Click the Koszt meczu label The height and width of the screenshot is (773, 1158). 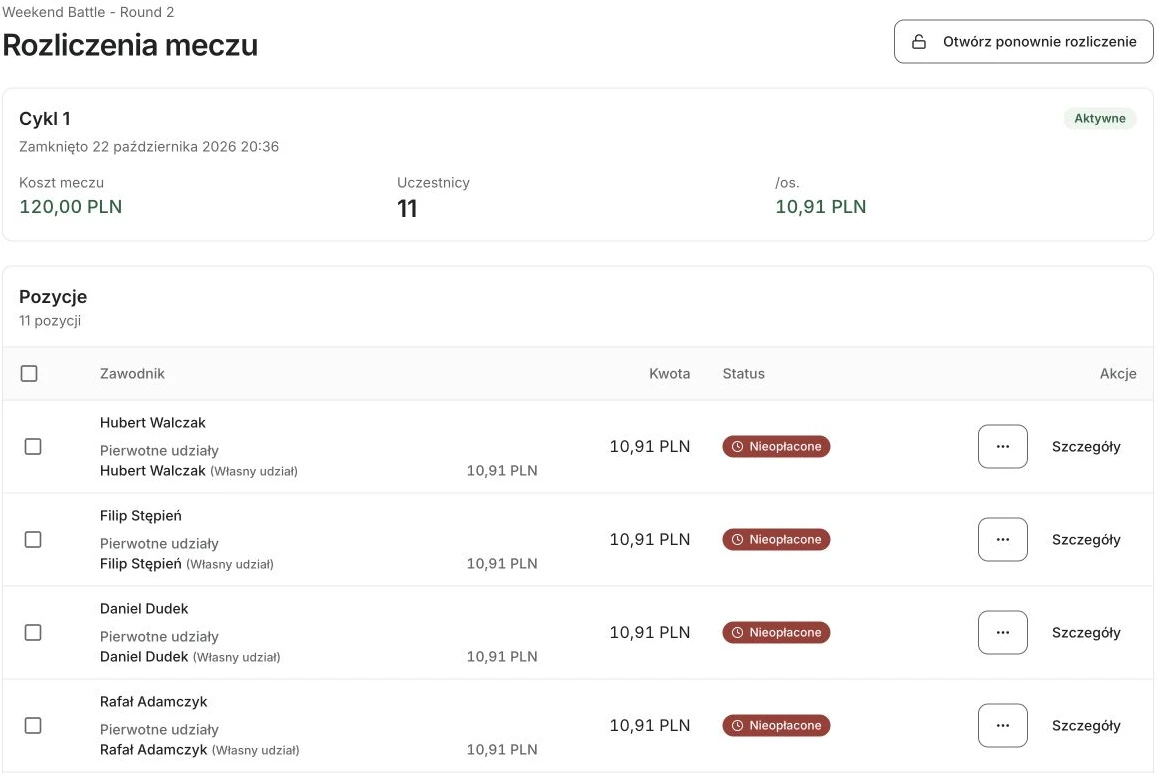61,182
